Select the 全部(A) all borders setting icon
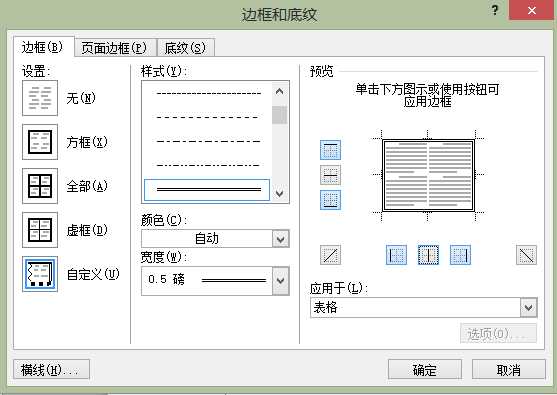The height and width of the screenshot is (395, 557). point(40,186)
